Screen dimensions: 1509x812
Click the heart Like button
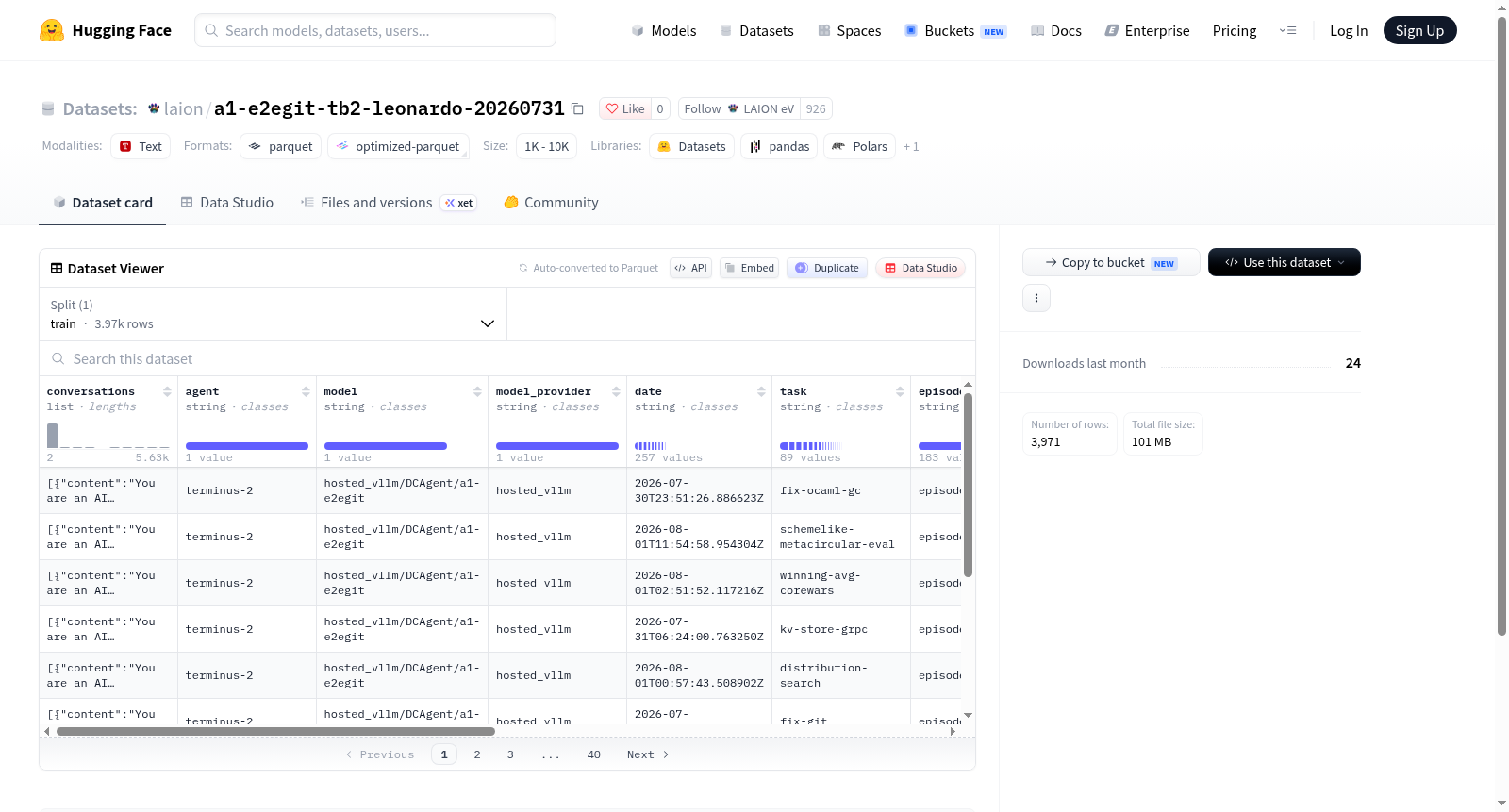(x=625, y=109)
